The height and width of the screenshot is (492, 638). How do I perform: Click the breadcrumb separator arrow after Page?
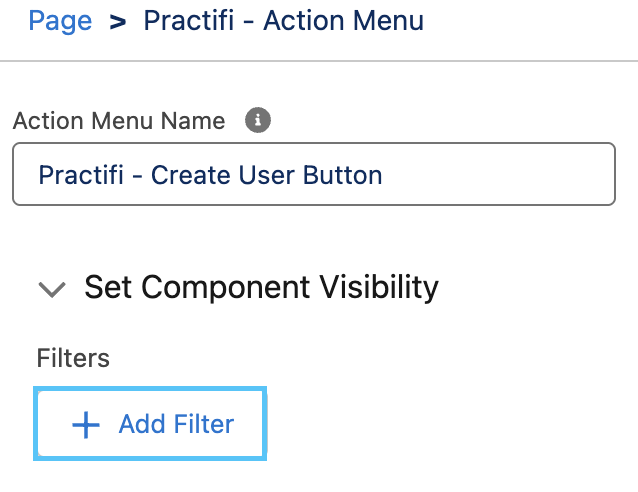(x=118, y=21)
